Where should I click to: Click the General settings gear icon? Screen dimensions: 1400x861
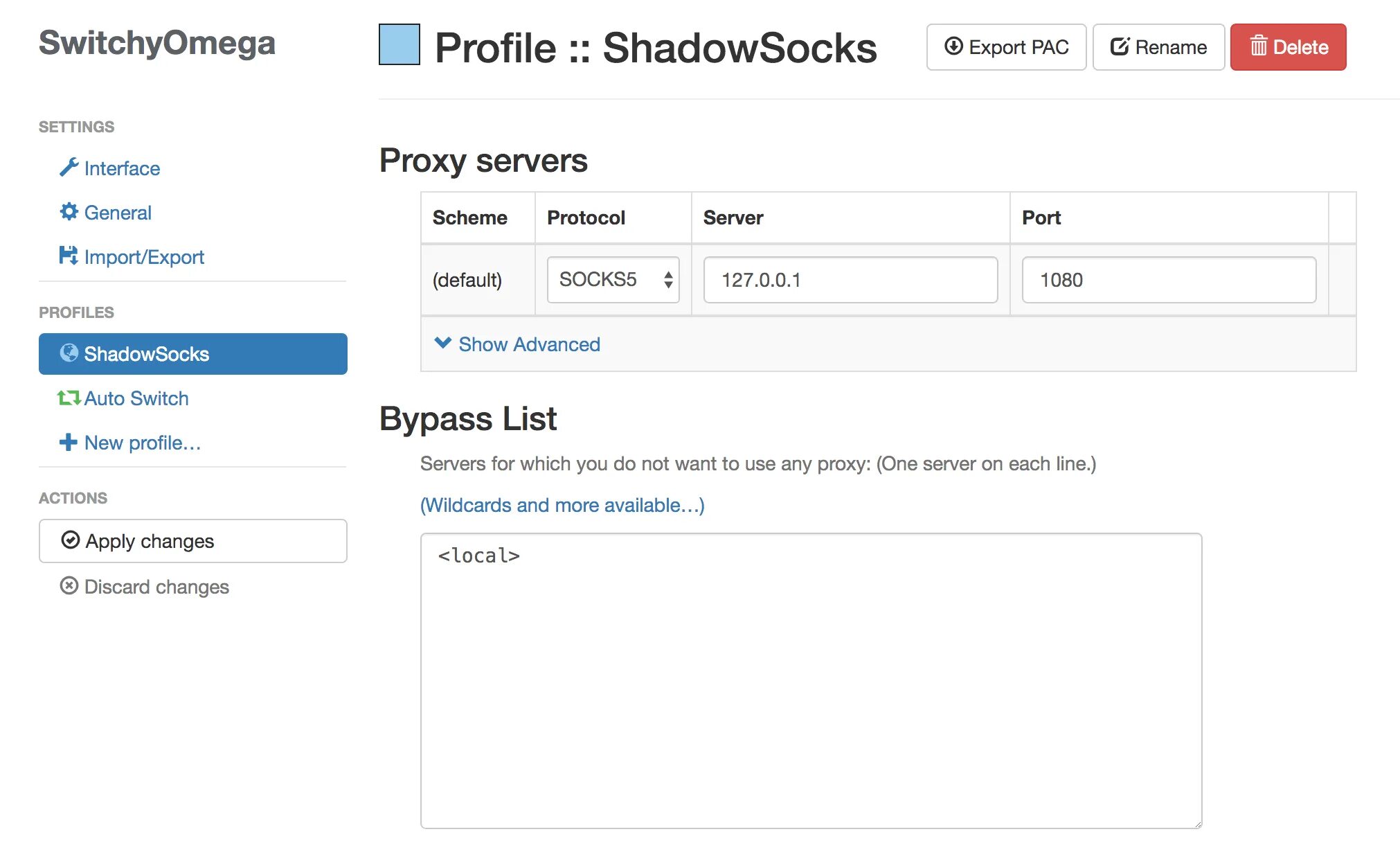point(70,213)
